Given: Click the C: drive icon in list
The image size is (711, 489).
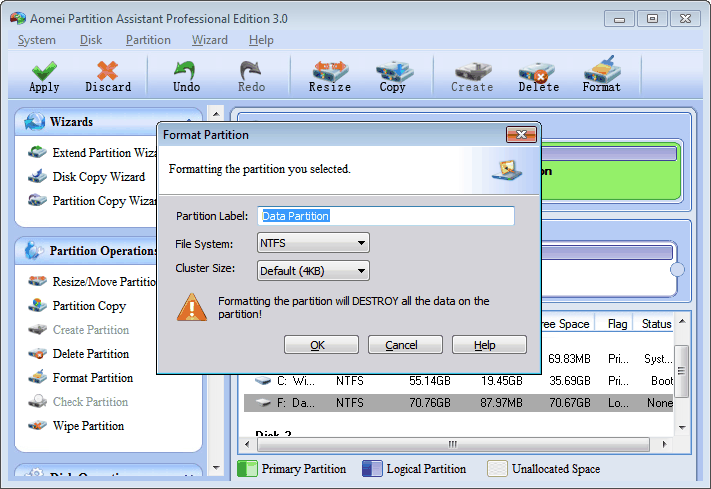Looking at the screenshot, I should coord(263,381).
